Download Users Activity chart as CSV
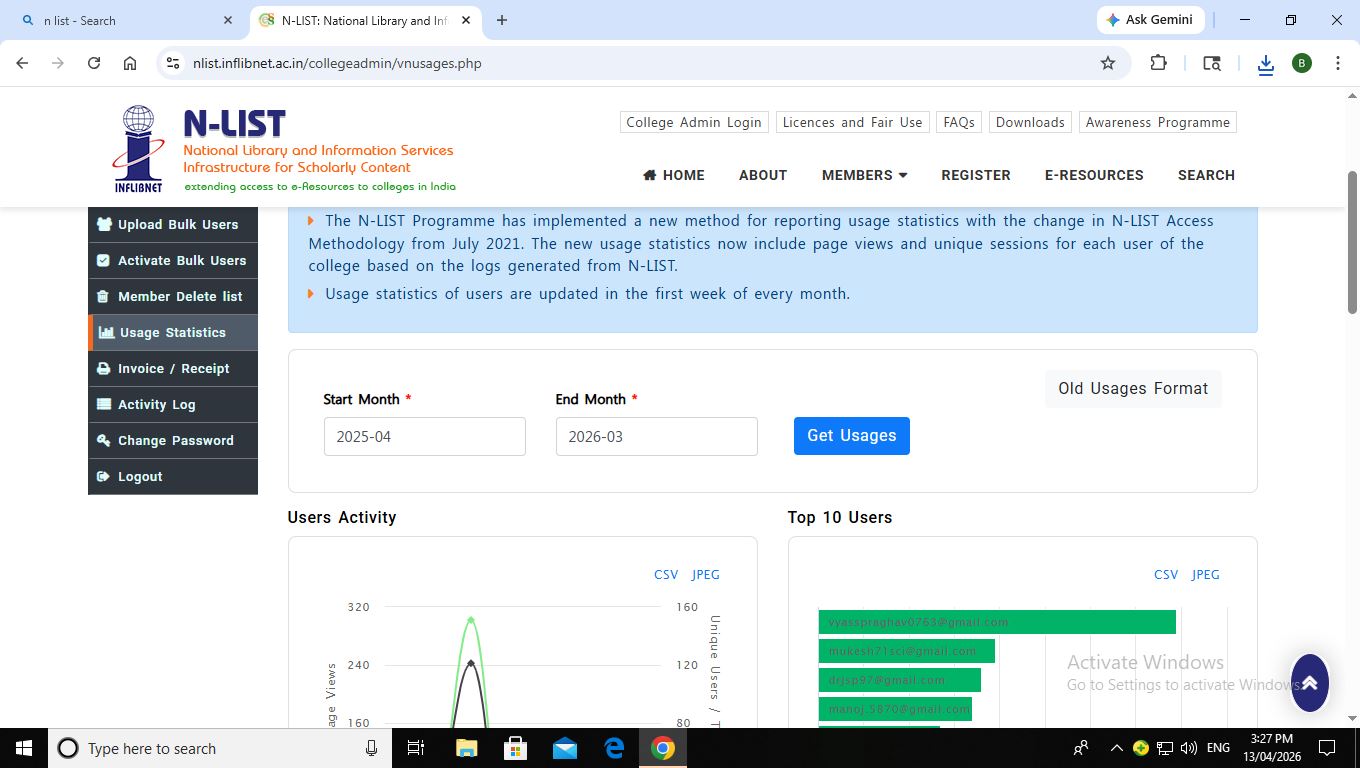This screenshot has width=1360, height=768. pyautogui.click(x=665, y=575)
